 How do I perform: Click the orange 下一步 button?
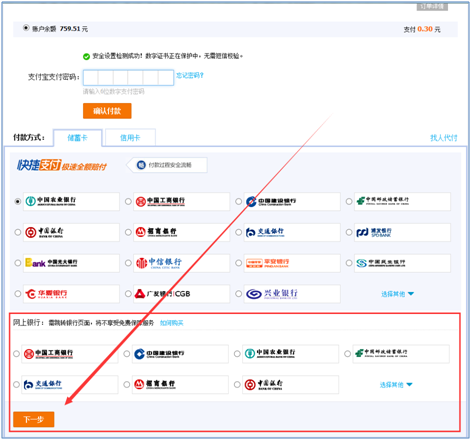tap(34, 419)
